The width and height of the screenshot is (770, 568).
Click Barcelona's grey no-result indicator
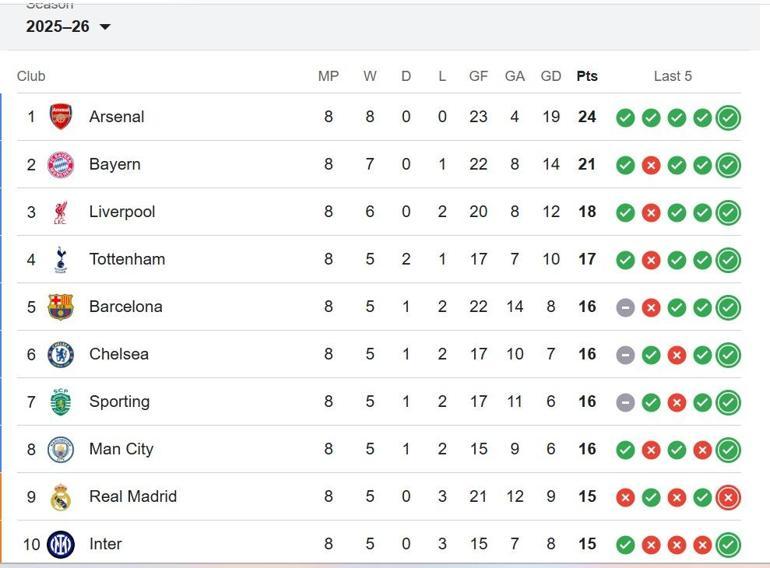tap(625, 307)
